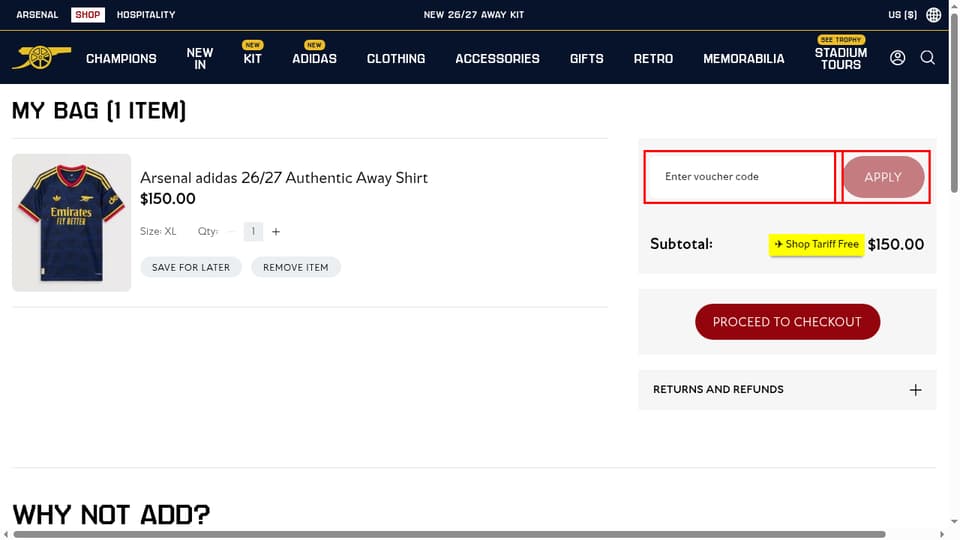Open the away shirt product thumbnail
The height and width of the screenshot is (540, 960).
(72, 222)
